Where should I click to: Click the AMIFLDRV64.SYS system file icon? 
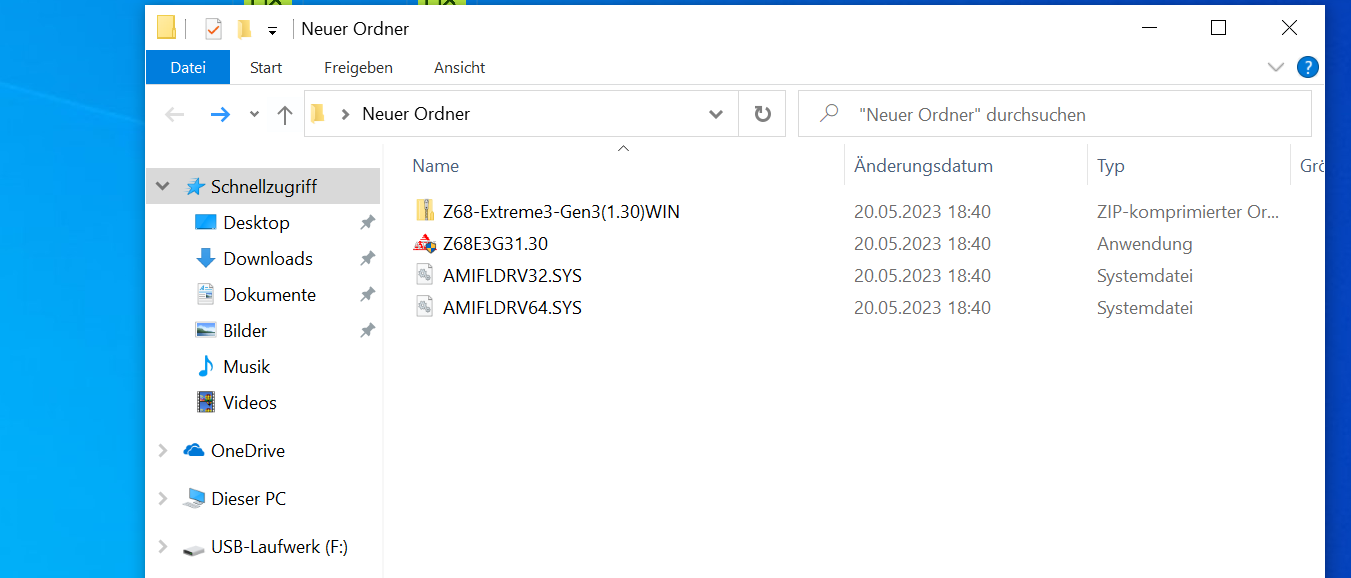click(x=425, y=307)
